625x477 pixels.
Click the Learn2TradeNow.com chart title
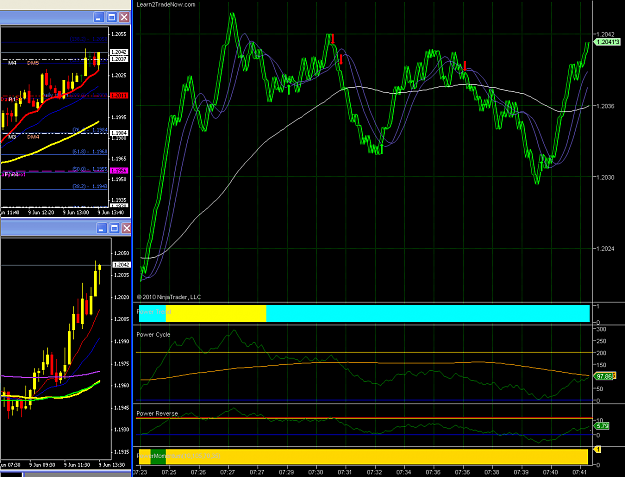coord(166,5)
